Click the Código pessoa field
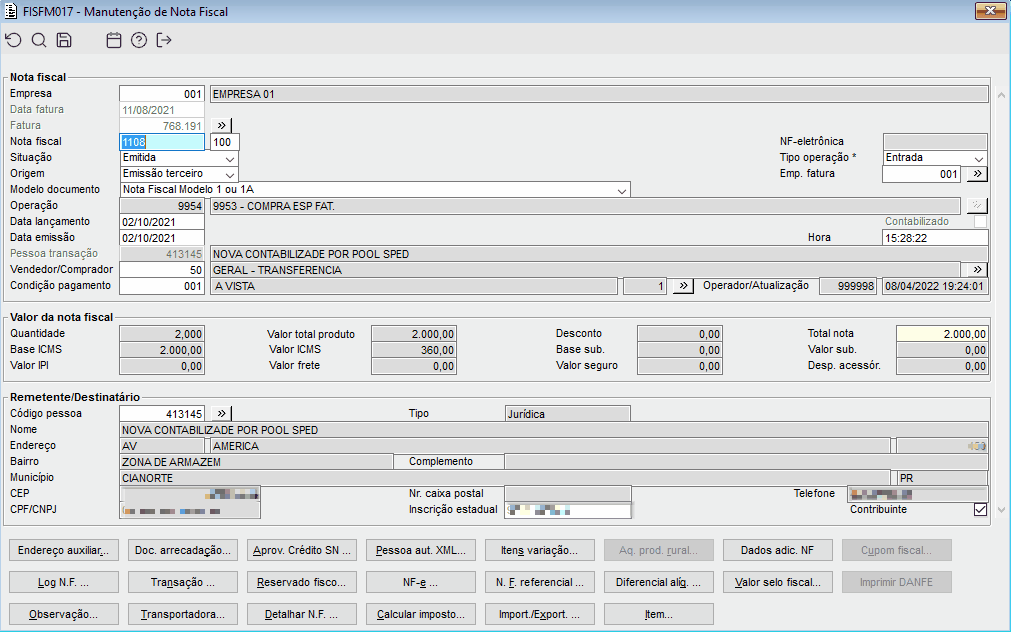The height and width of the screenshot is (632, 1011). [x=162, y=414]
